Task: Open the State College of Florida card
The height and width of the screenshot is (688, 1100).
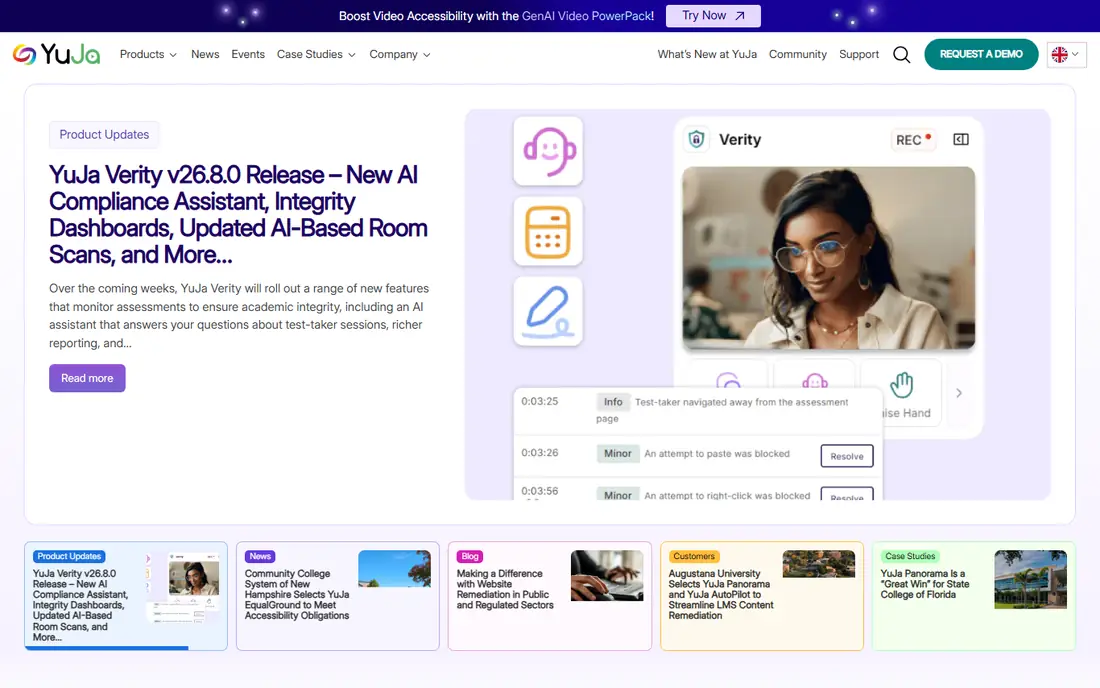Action: 973,595
